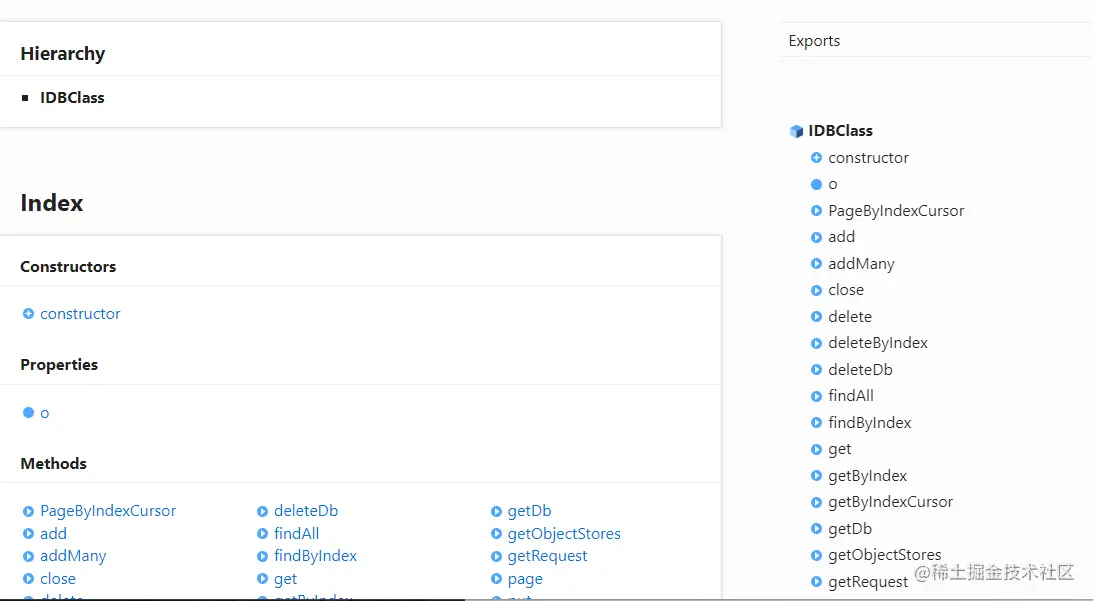Open findByIndex method link in Index
Screen dimensions: 1093x601
tap(315, 556)
